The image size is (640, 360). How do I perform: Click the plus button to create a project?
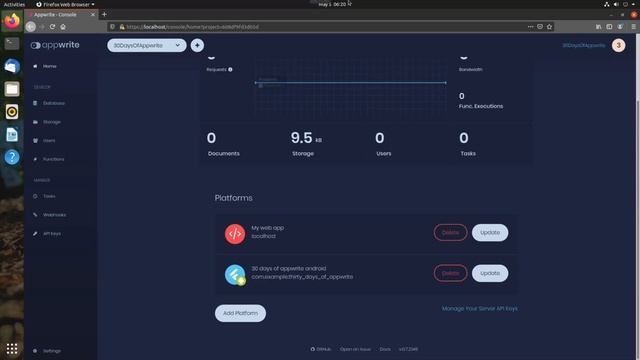pyautogui.click(x=197, y=45)
